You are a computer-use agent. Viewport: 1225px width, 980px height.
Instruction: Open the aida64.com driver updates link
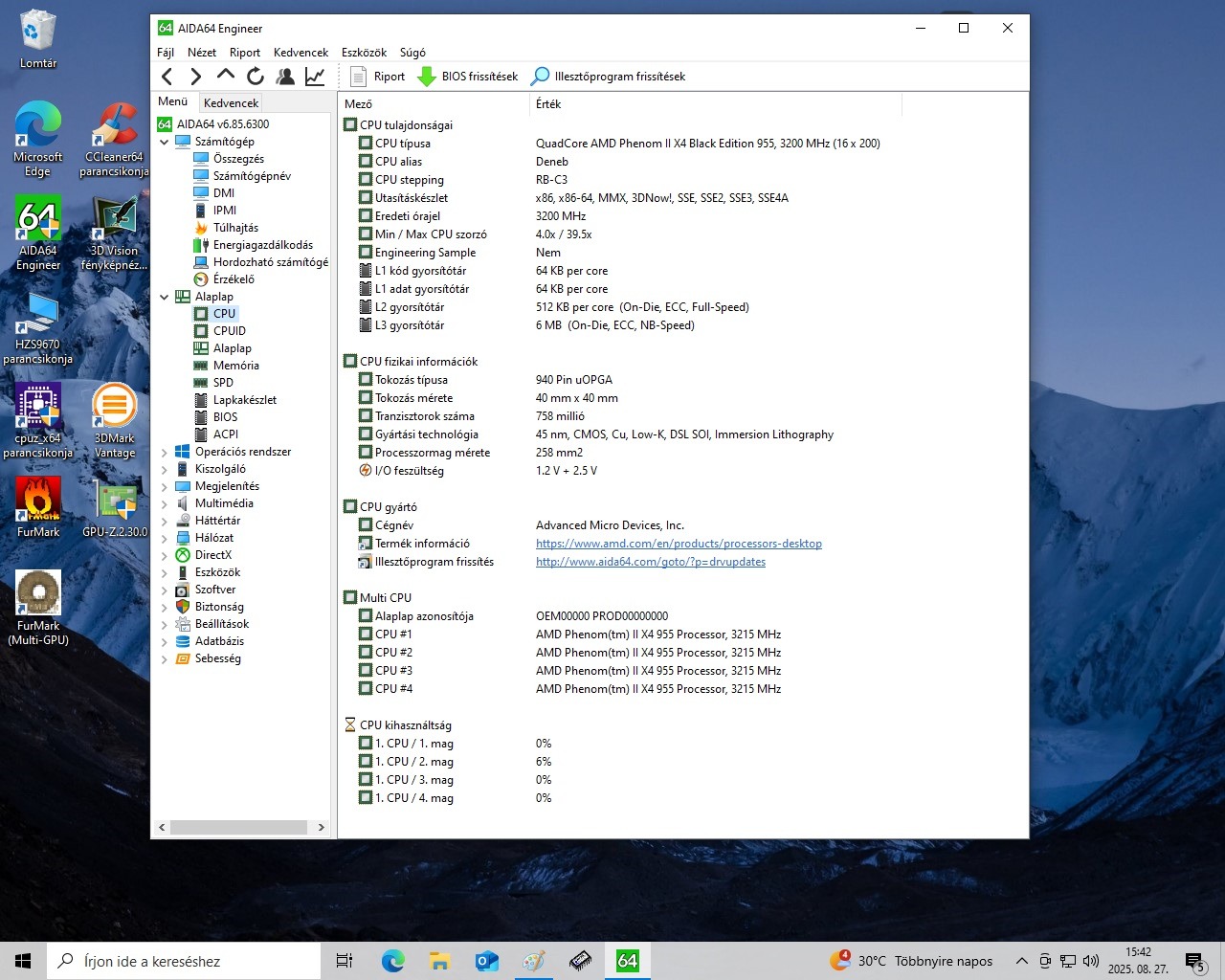tap(650, 562)
